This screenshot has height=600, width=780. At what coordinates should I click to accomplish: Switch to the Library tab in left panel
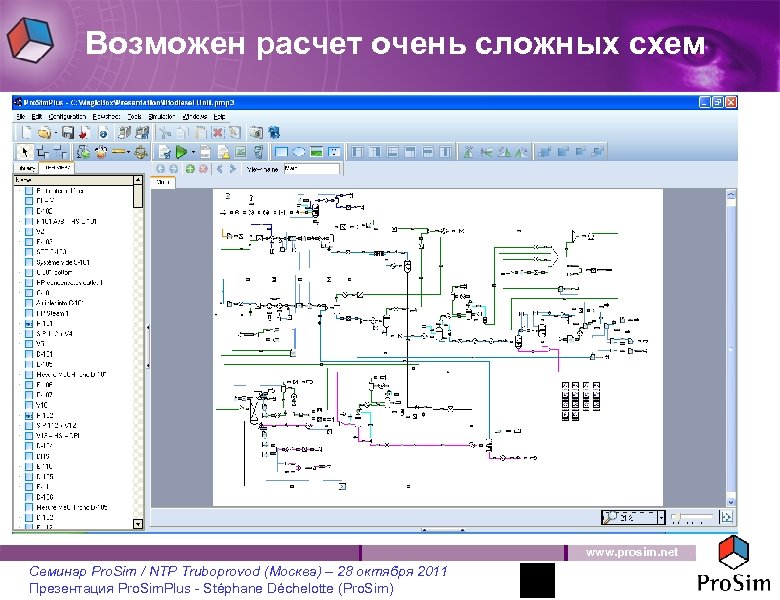coord(26,168)
